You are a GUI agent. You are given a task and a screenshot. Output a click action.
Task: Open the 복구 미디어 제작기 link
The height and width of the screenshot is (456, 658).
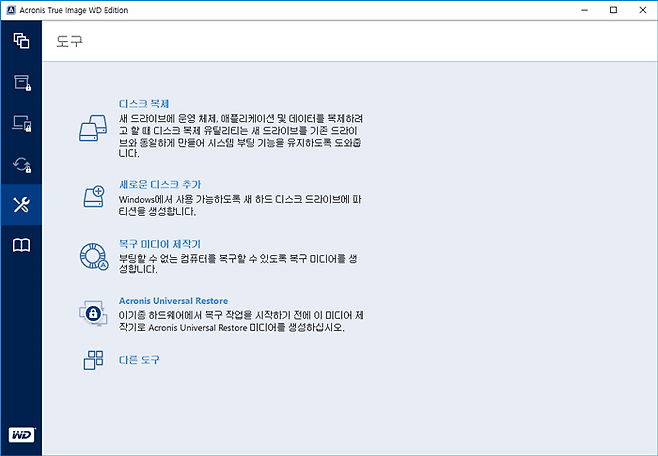coord(160,244)
